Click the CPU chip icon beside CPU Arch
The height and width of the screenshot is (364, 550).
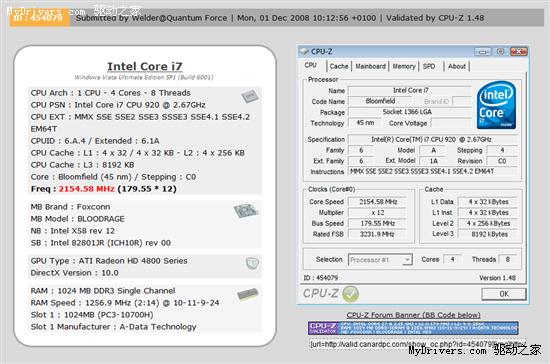click(250, 96)
